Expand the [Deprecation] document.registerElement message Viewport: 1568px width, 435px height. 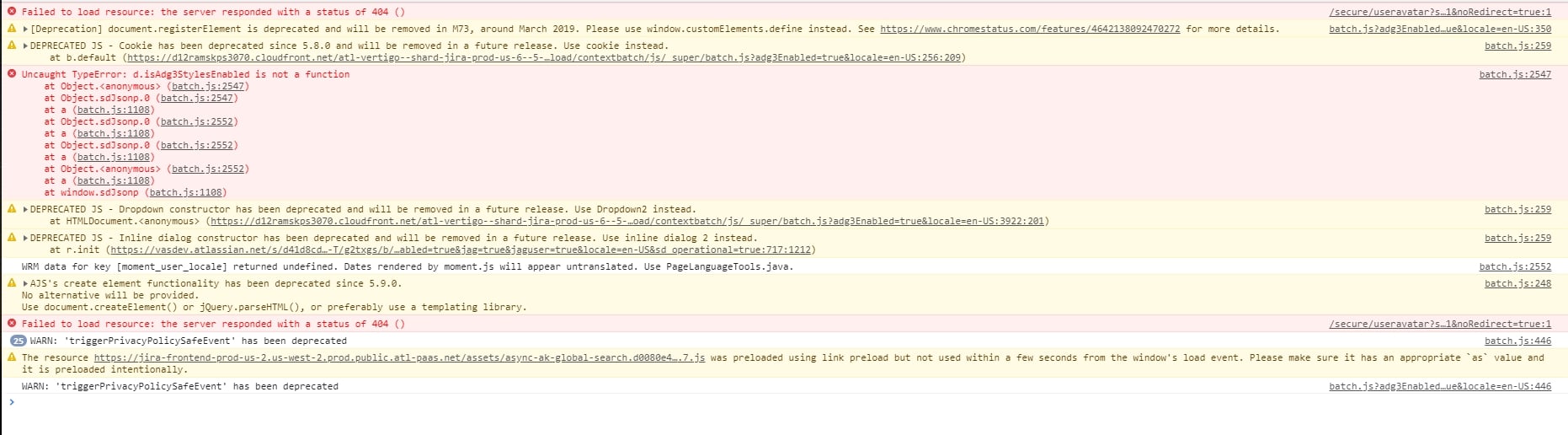[25, 29]
